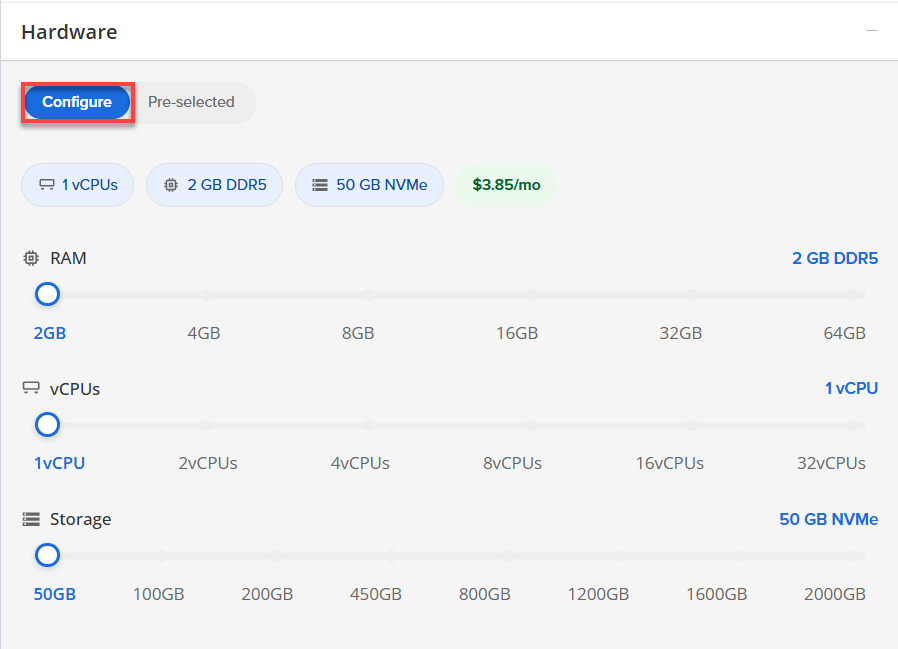Set RAM slider to 64GB

click(x=854, y=295)
